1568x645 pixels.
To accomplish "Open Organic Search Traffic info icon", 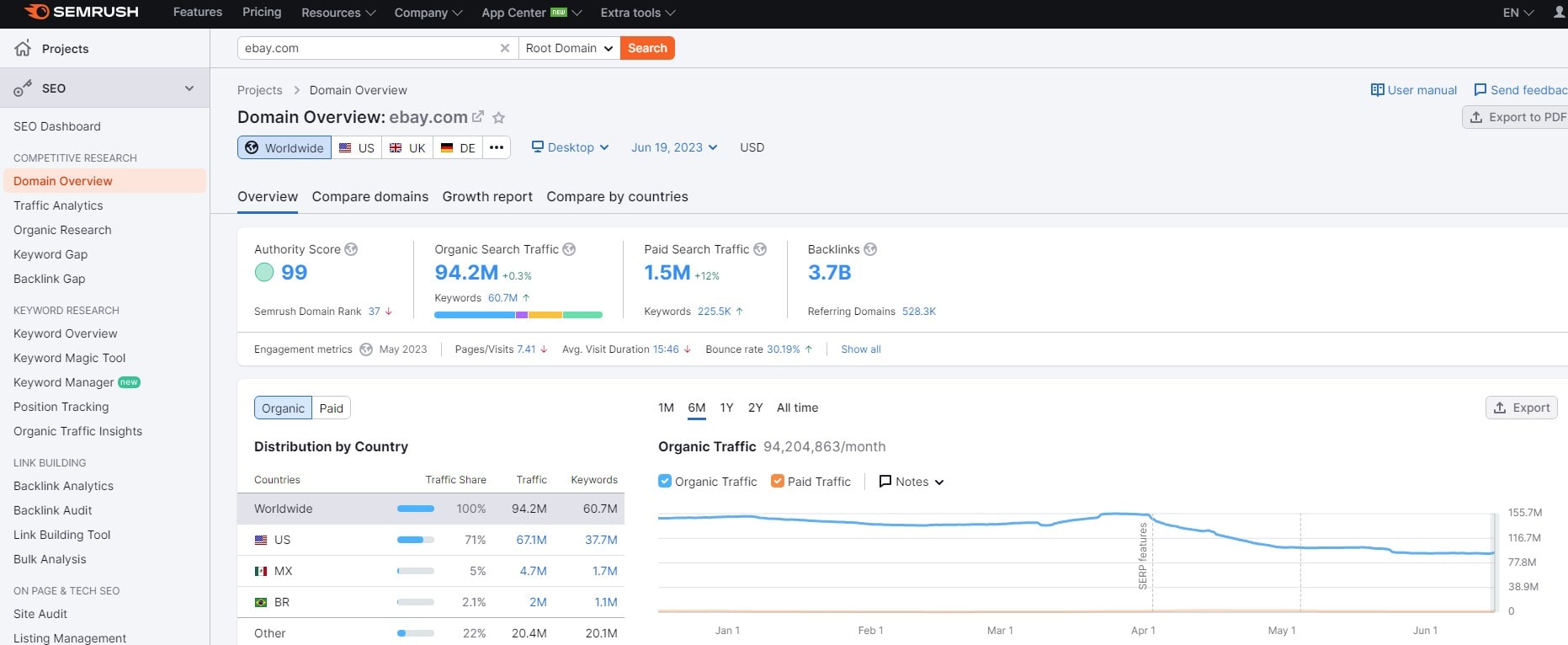I will pos(569,249).
